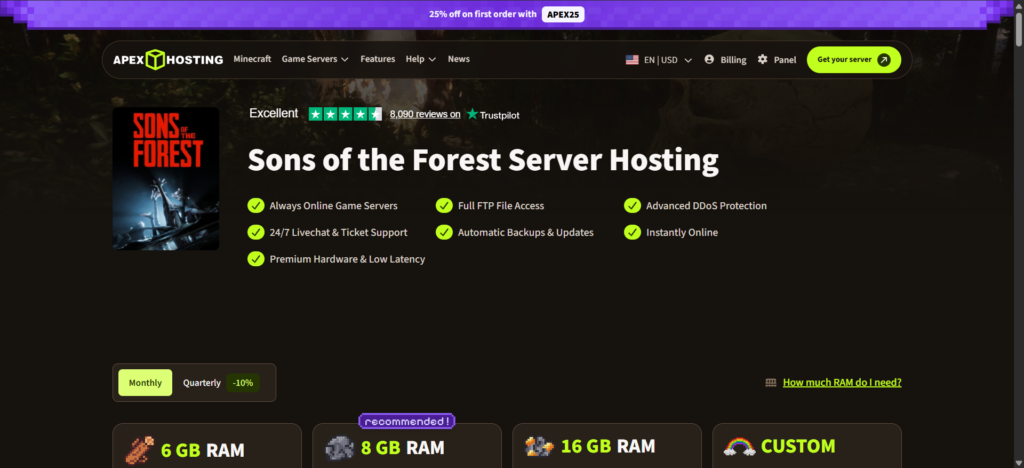Image resolution: width=1024 pixels, height=468 pixels.
Task: Click the checkmark beside Instantly Online
Action: 632,232
